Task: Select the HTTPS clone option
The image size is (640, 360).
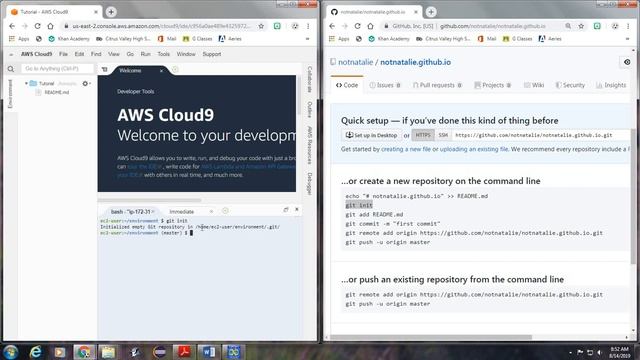Action: tap(423, 135)
